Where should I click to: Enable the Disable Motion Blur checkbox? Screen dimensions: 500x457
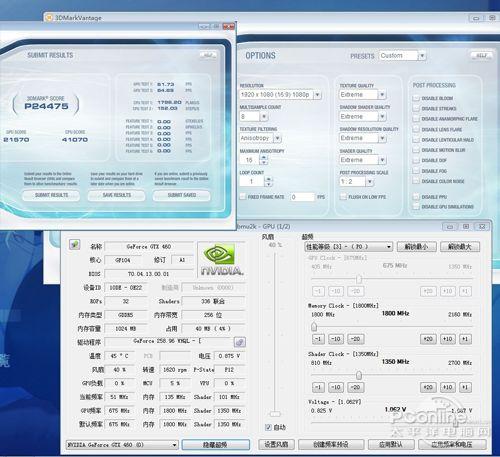click(416, 150)
